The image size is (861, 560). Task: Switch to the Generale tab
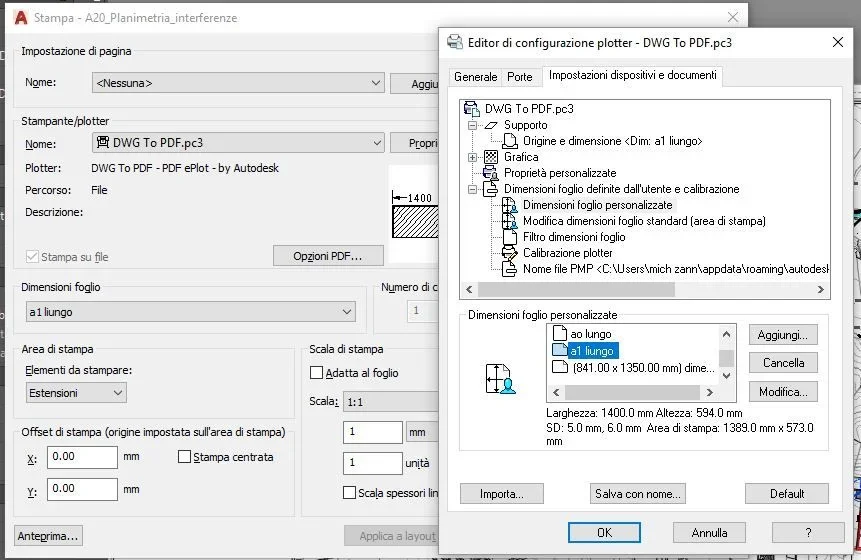pos(476,77)
